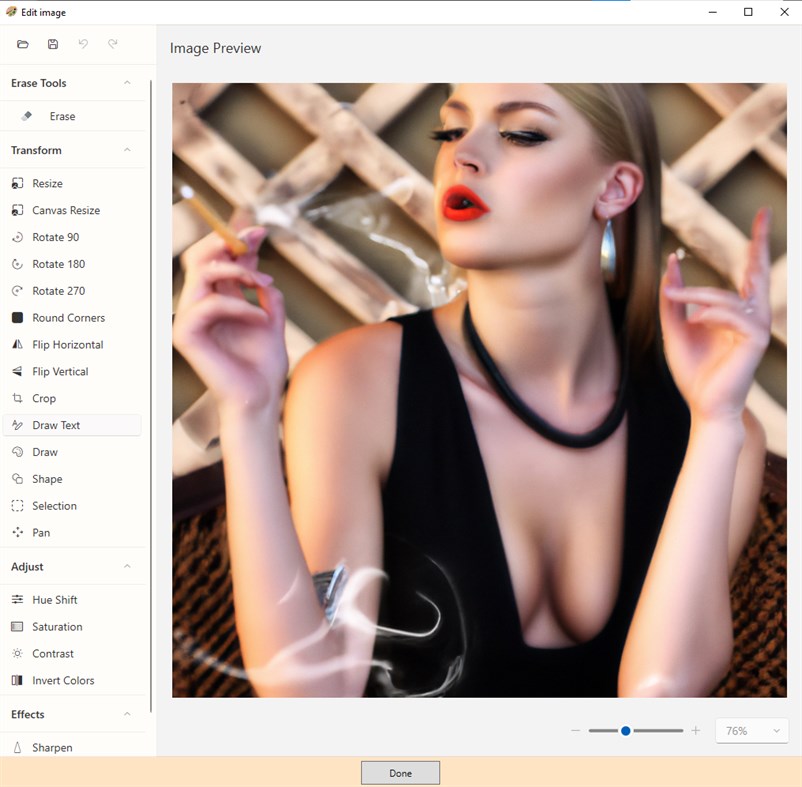Adjust the zoom slider below the preview
The width and height of the screenshot is (802, 787).
click(x=625, y=730)
